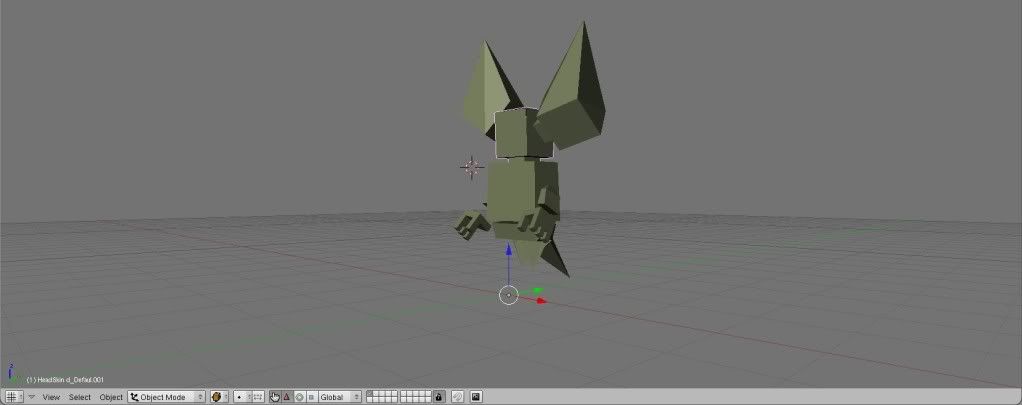
Task: Open the View menu
Action: click(x=51, y=397)
